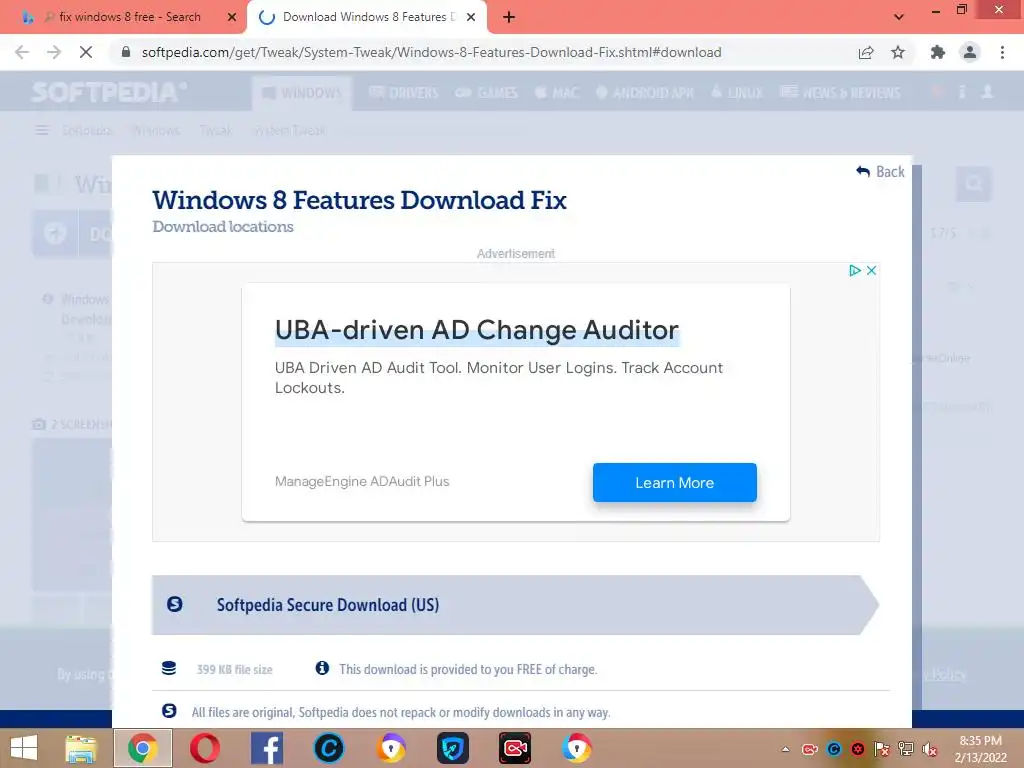Expand the tab search dropdown arrow
The height and width of the screenshot is (768, 1024).
(899, 17)
